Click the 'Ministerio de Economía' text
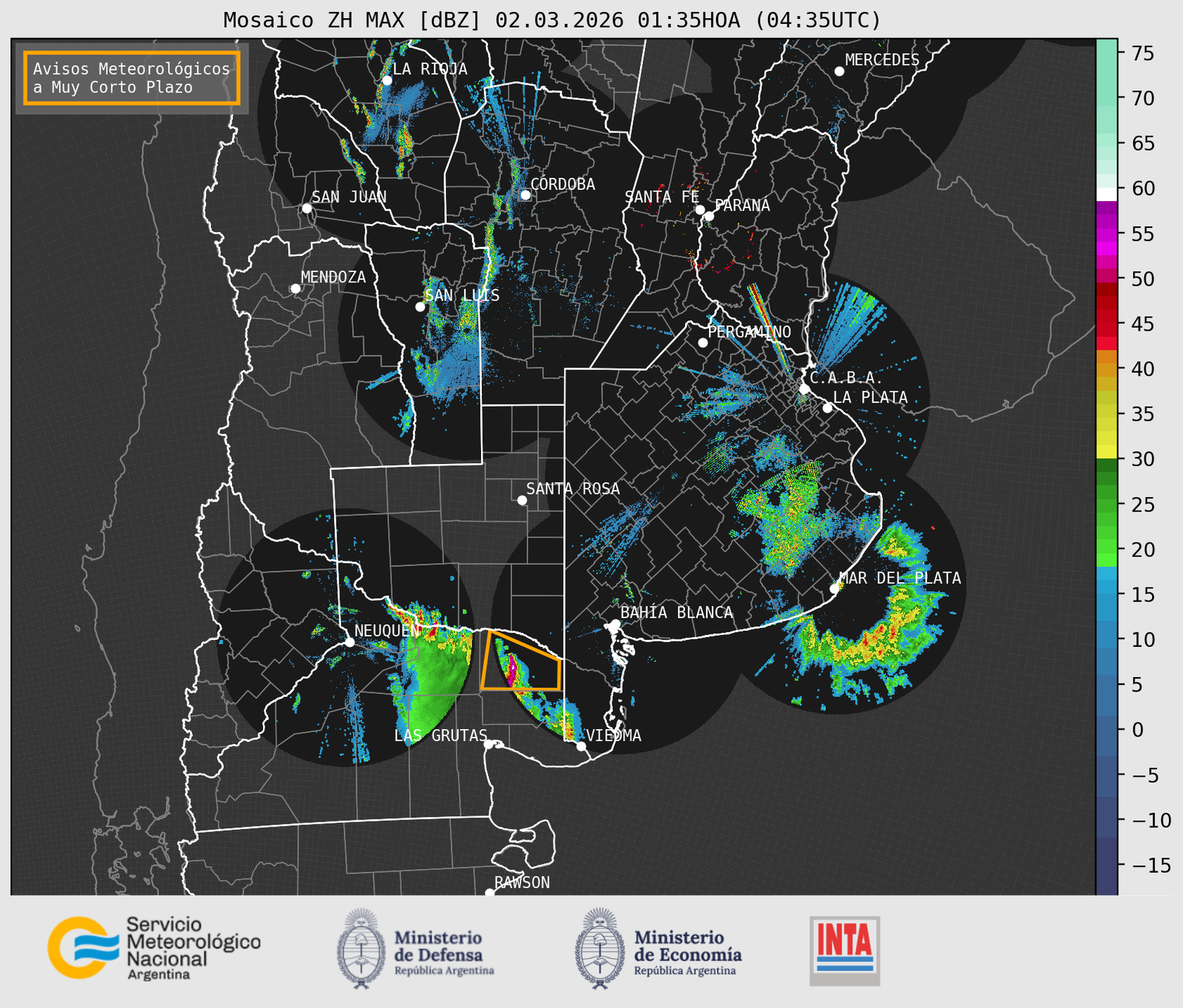The width and height of the screenshot is (1183, 1008). coord(688,946)
